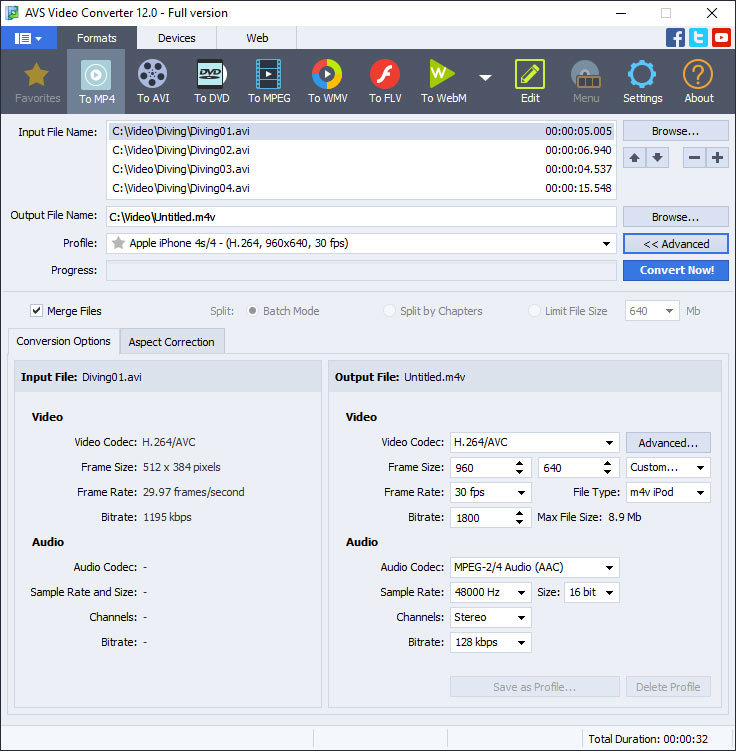Open the disc Menu icon
The height and width of the screenshot is (751, 736).
[x=586, y=82]
